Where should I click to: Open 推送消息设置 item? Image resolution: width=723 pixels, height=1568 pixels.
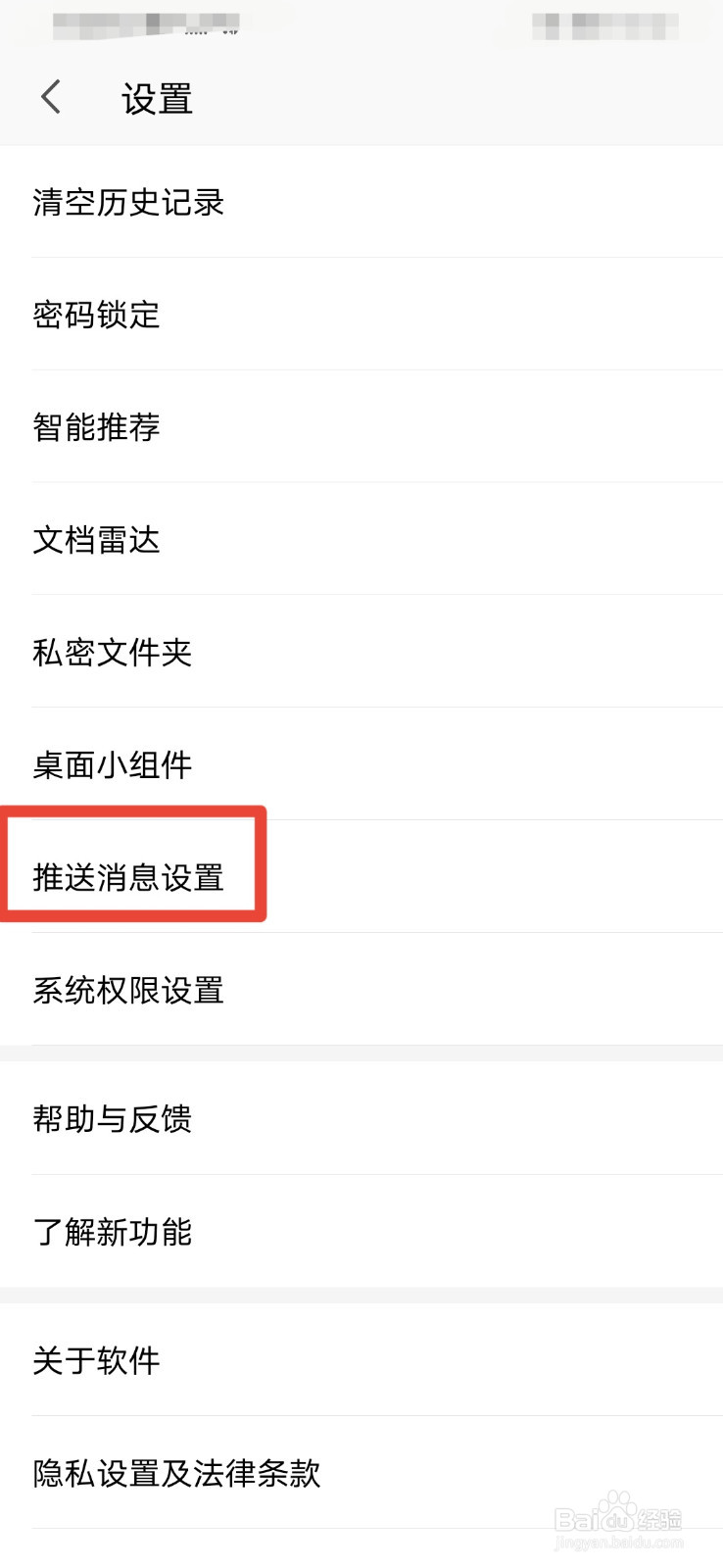tap(361, 877)
